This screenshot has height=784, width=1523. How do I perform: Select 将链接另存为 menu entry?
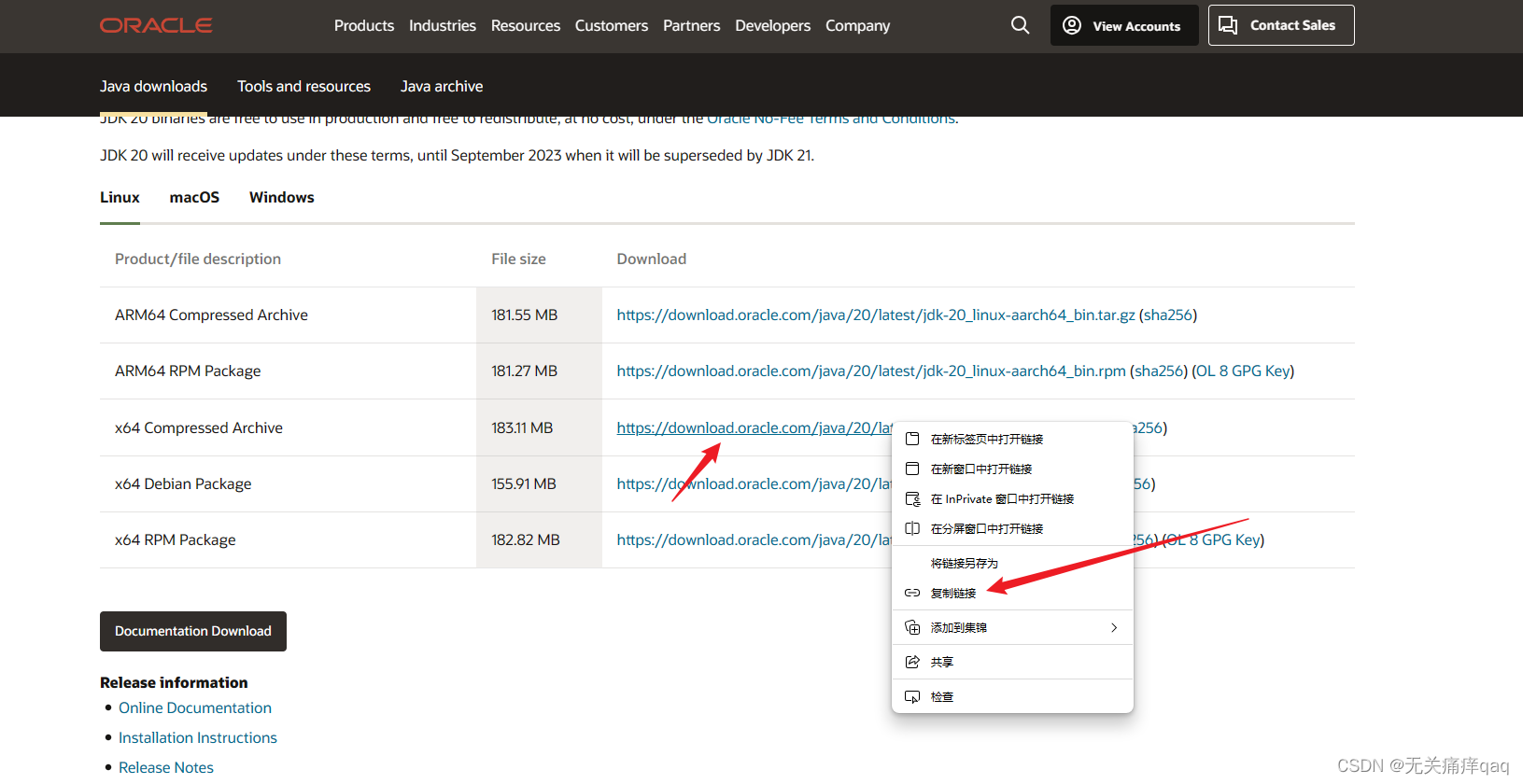tap(1012, 563)
